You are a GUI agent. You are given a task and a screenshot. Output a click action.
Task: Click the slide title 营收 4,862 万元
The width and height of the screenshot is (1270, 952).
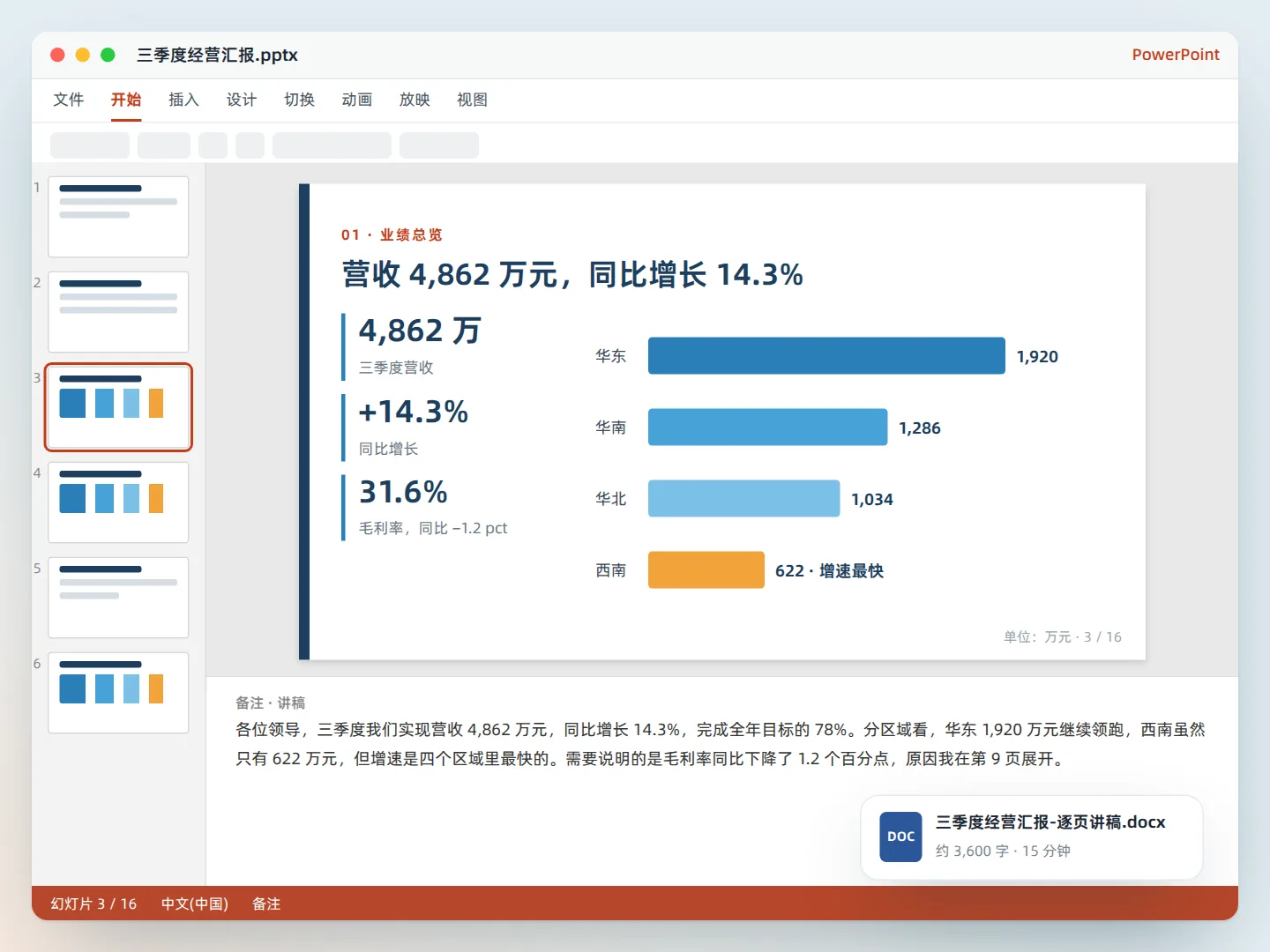tap(572, 274)
